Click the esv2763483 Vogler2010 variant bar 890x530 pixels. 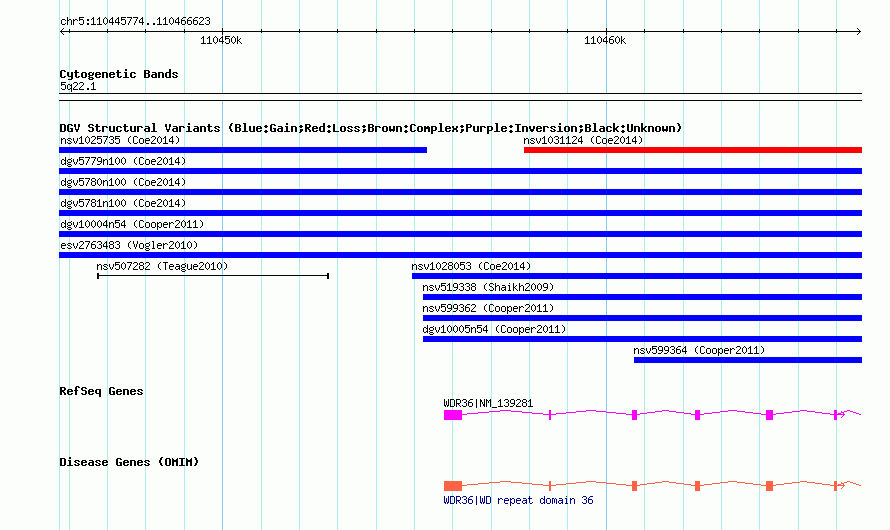[460, 255]
